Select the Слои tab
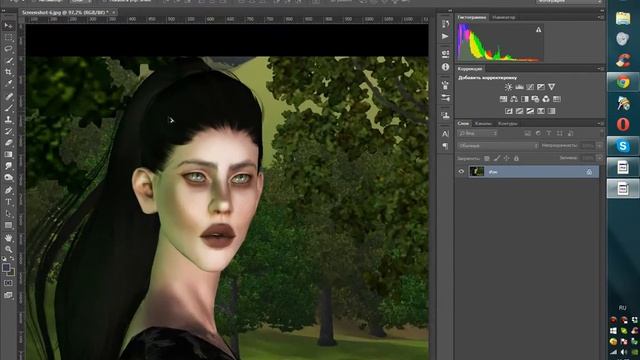The height and width of the screenshot is (360, 640). (x=463, y=123)
